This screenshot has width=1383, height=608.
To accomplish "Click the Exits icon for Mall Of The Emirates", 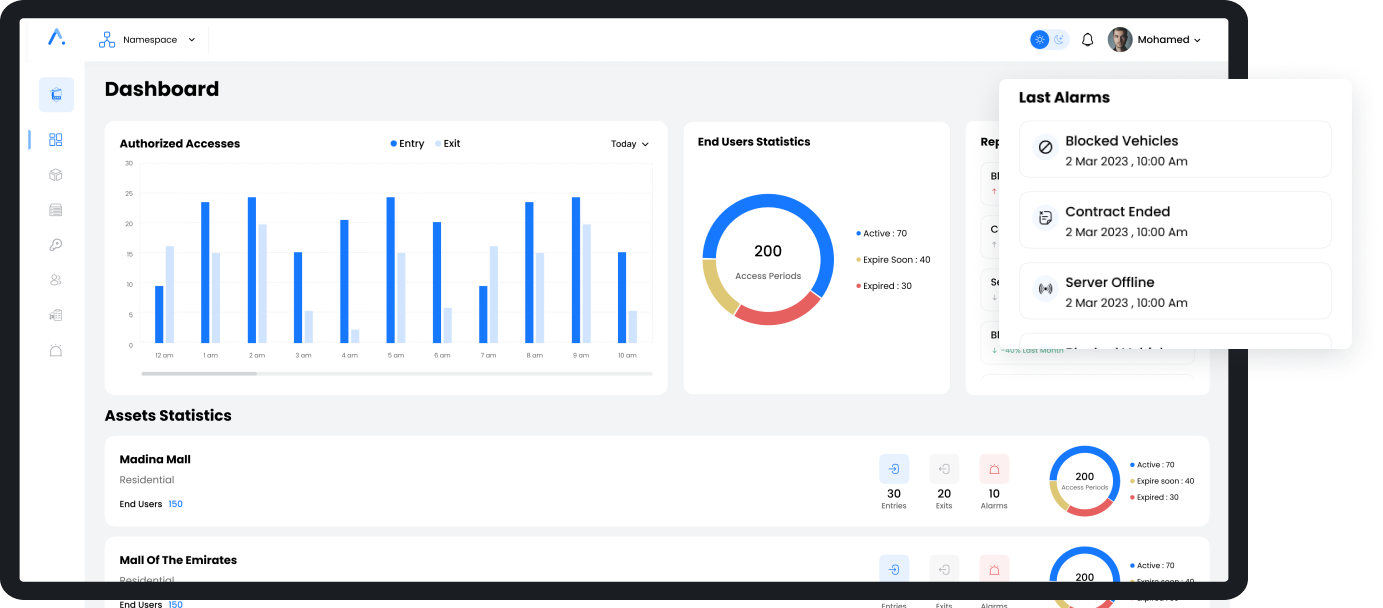I will click(944, 569).
